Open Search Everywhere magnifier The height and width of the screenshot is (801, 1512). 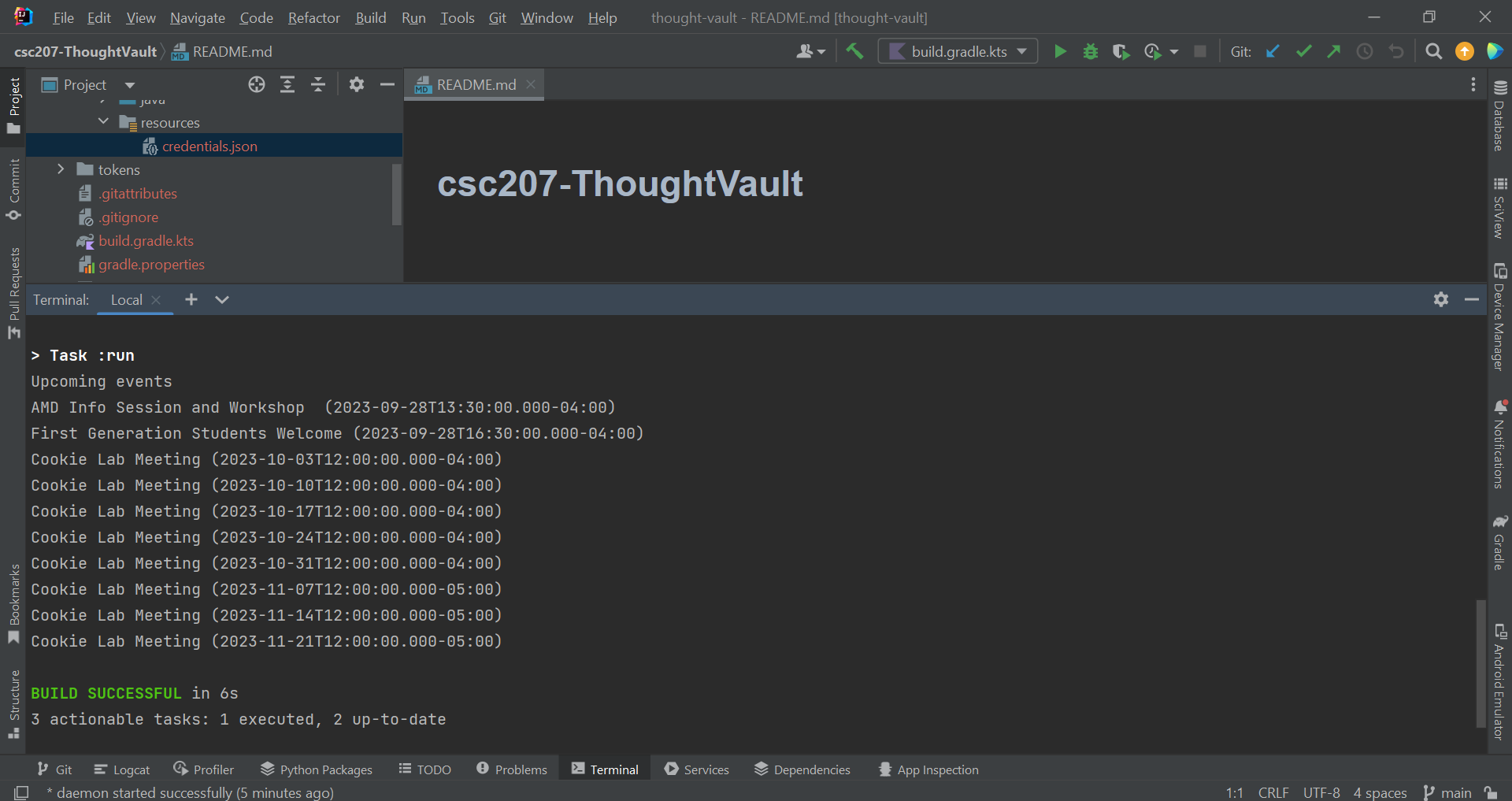(x=1434, y=51)
